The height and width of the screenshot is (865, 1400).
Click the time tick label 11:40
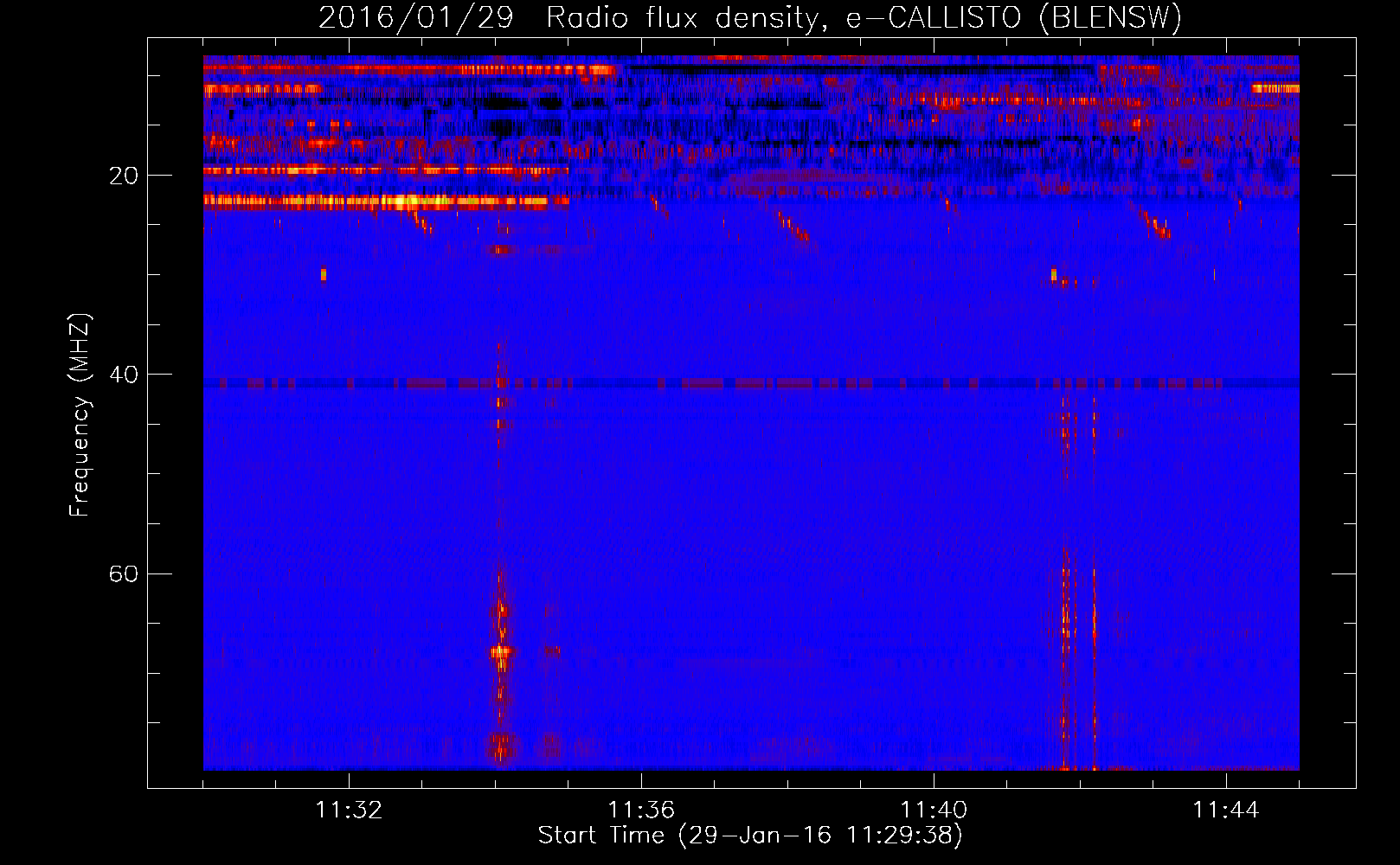[x=934, y=811]
